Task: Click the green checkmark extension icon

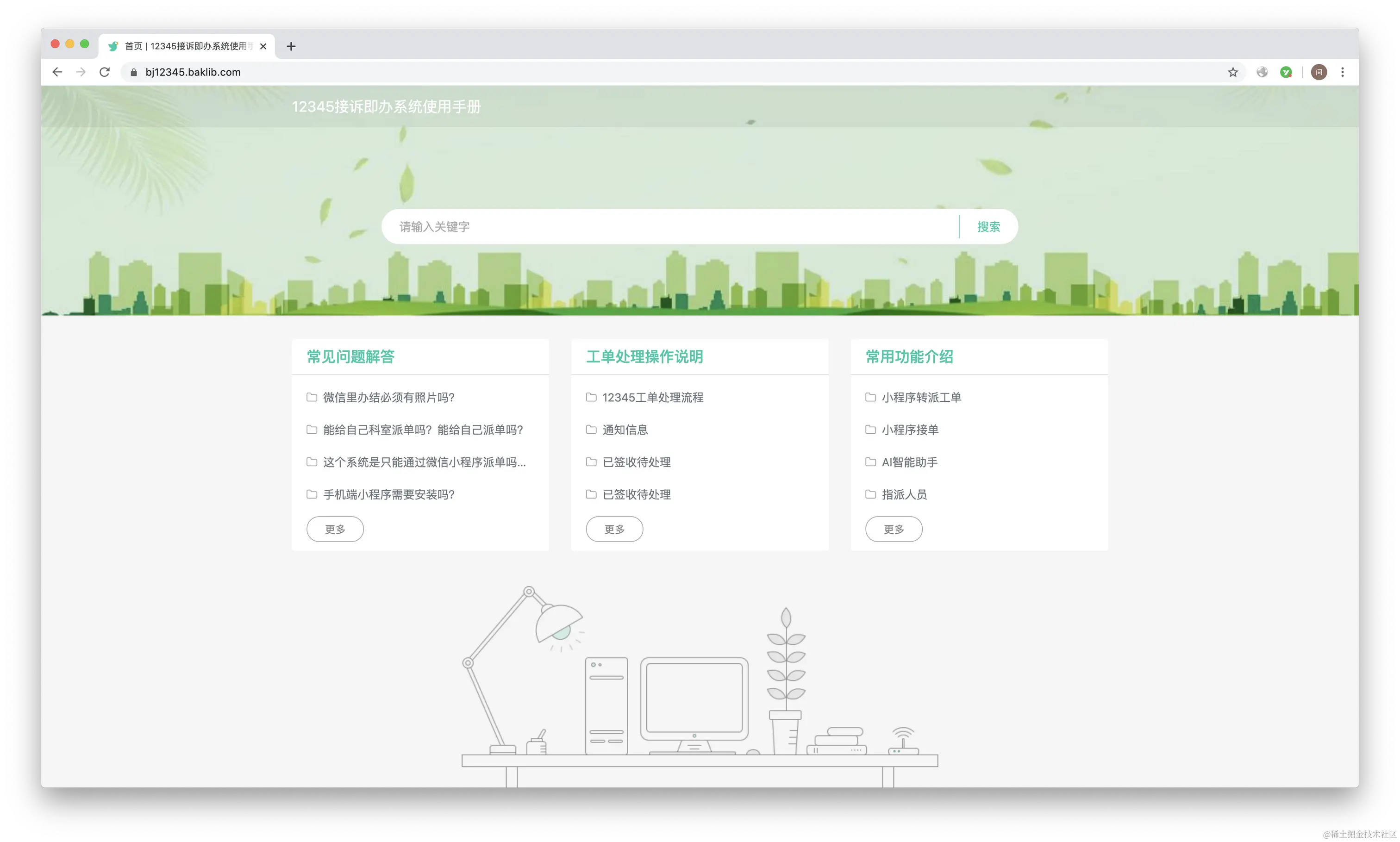Action: pyautogui.click(x=1286, y=72)
